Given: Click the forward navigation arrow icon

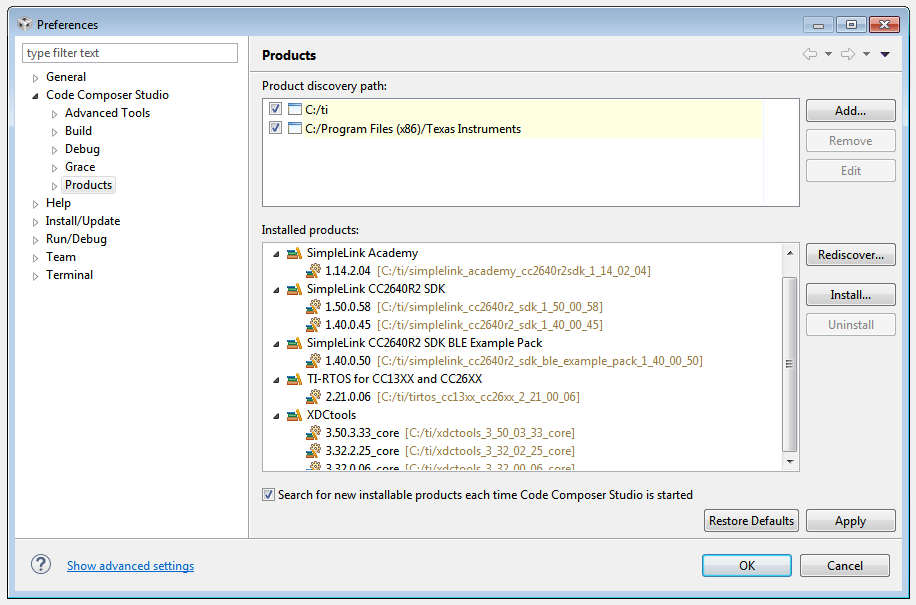Looking at the screenshot, I should click(x=848, y=55).
